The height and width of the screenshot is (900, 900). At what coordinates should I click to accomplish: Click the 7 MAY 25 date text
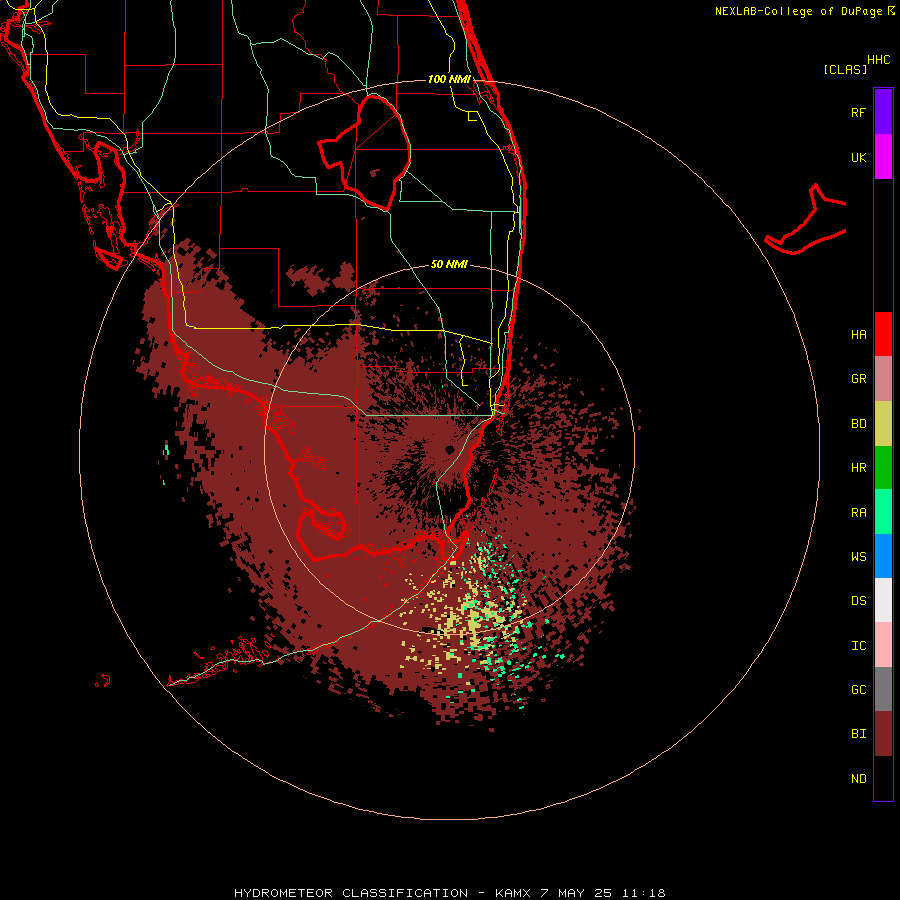(577, 893)
